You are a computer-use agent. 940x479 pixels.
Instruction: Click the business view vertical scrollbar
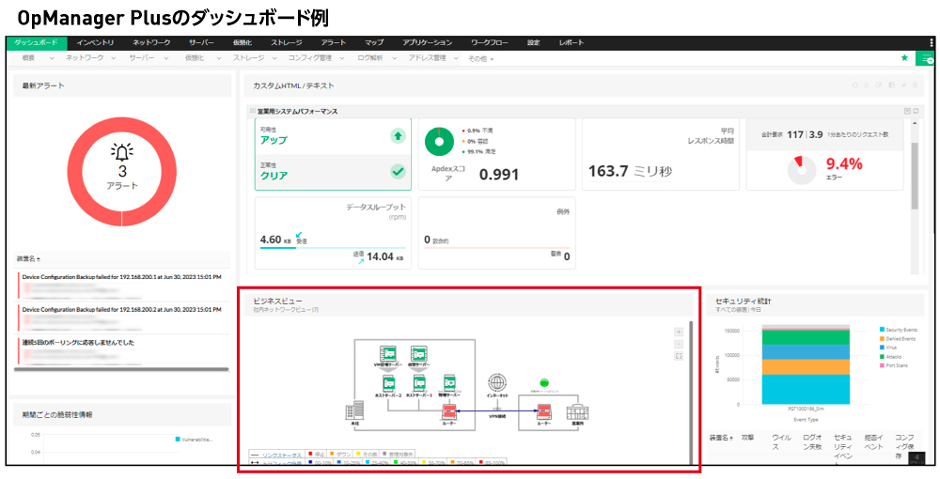point(691,393)
